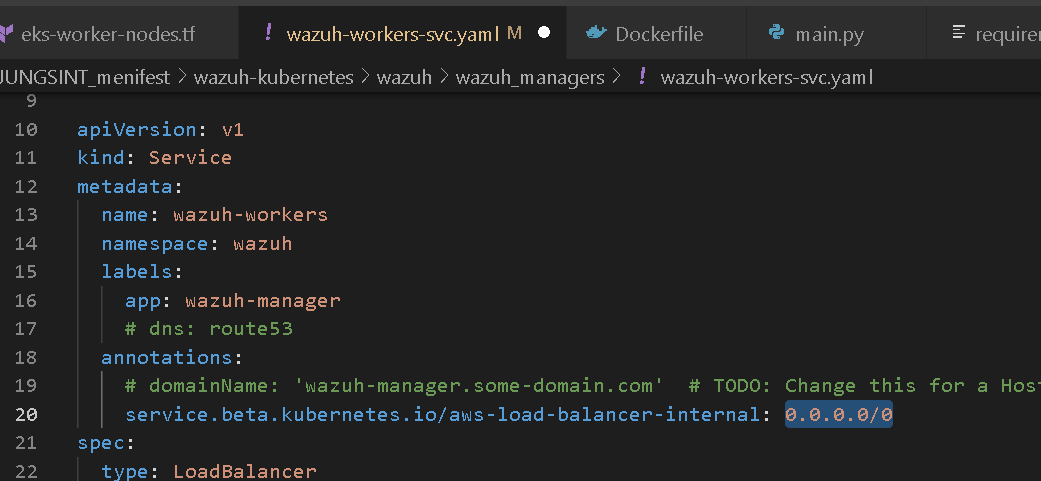
Task: Click the 'namespace' key on line 14
Action: coord(155,243)
